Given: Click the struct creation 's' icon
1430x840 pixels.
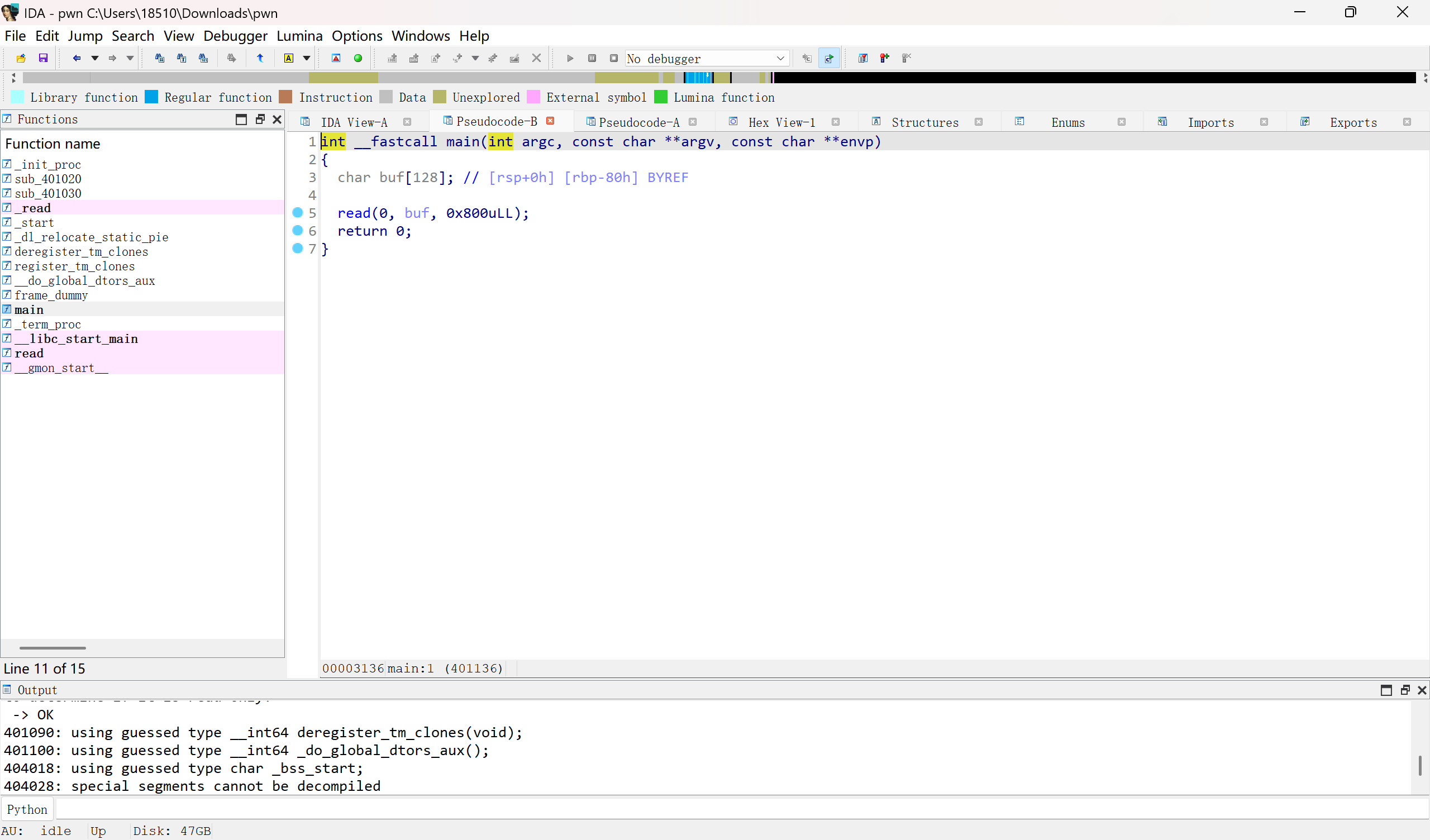Looking at the screenshot, I should click(x=457, y=58).
